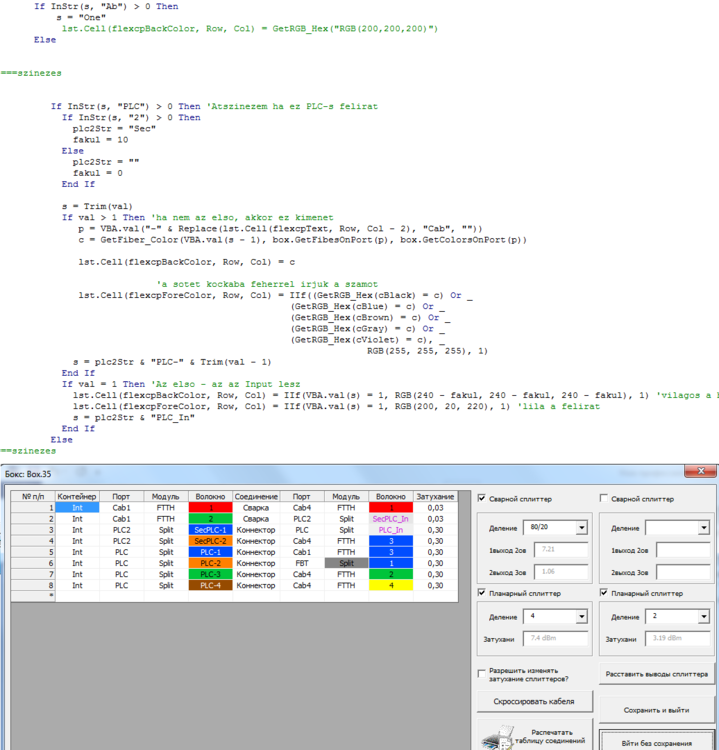Expand the empty Деление dropdown
Viewport: 719px width, 750px height.
pos(703,528)
